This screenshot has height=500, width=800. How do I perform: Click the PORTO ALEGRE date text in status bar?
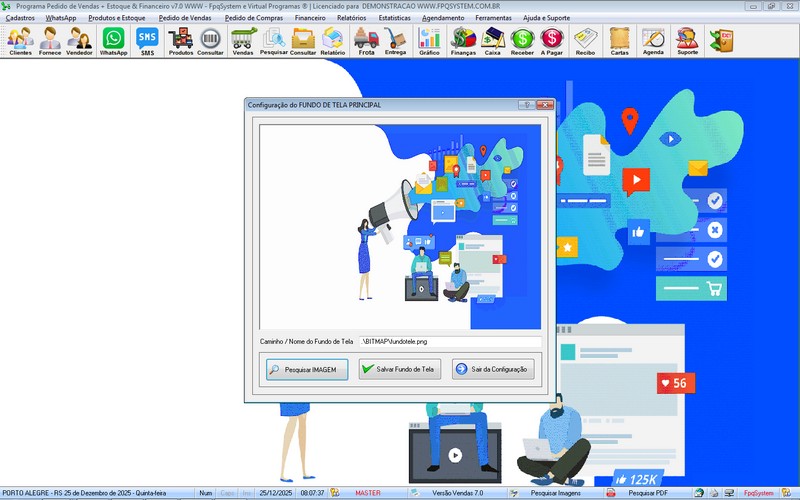click(84, 493)
